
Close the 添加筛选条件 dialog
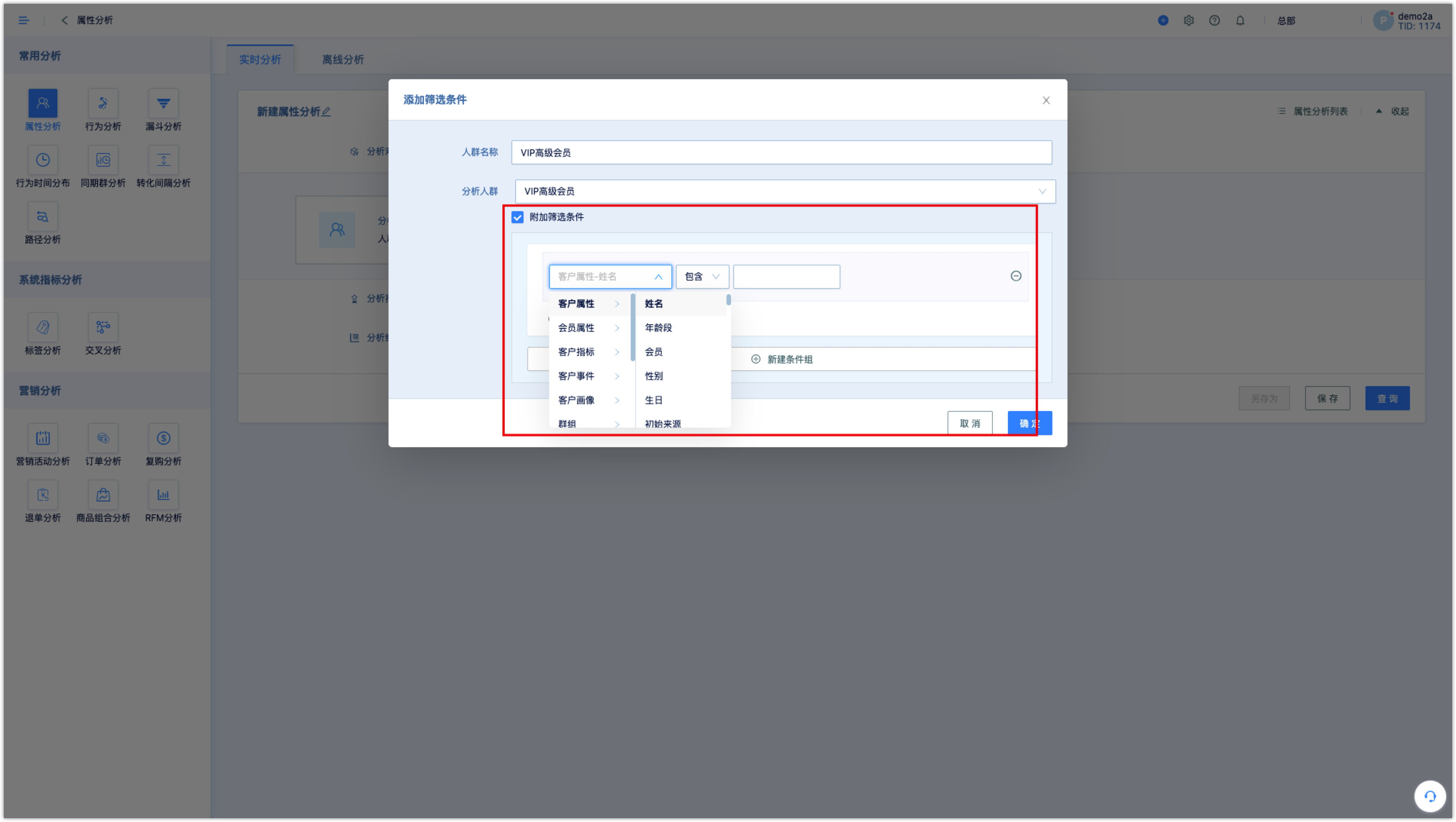[x=1046, y=100]
